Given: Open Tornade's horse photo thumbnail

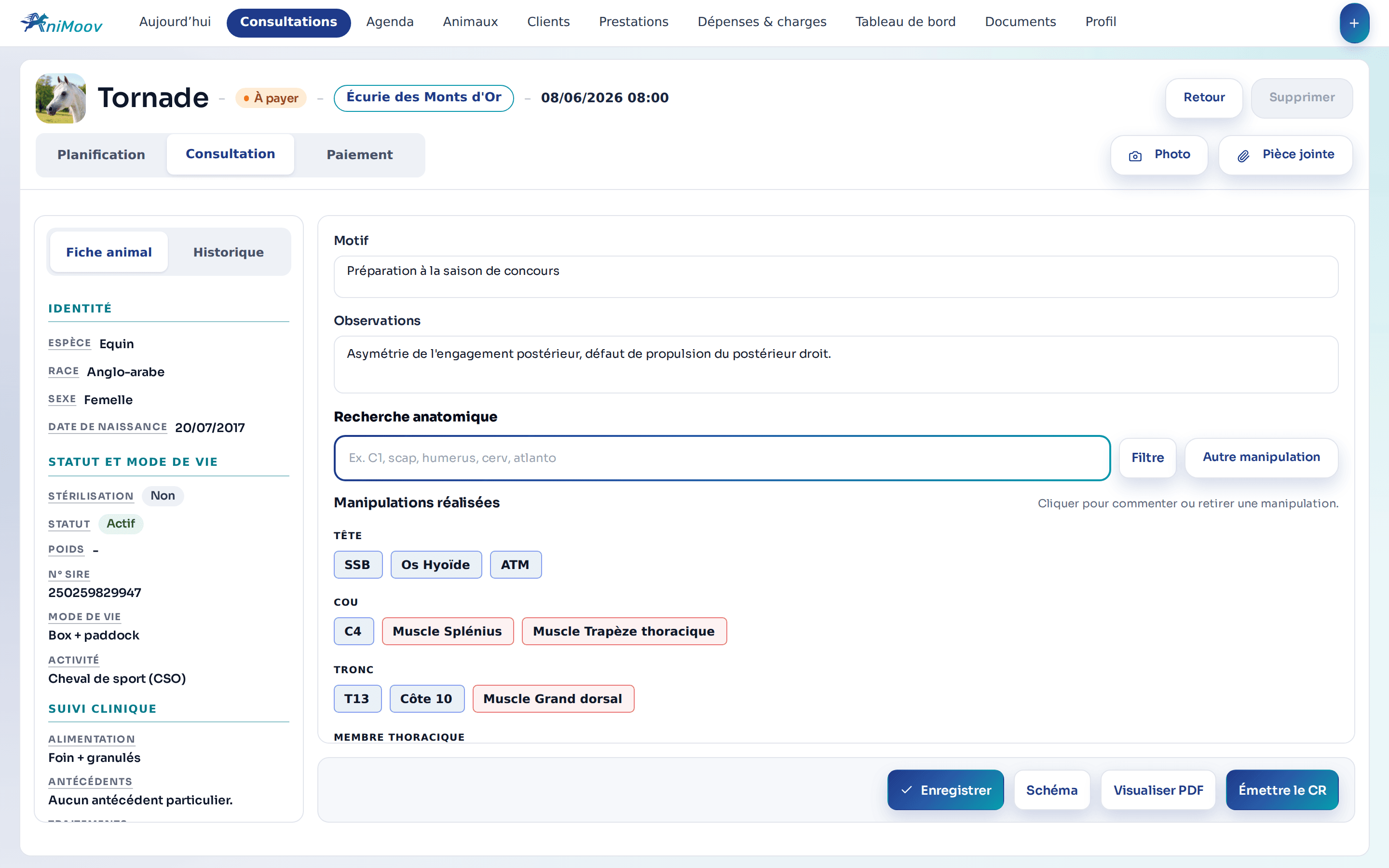Looking at the screenshot, I should click(61, 98).
